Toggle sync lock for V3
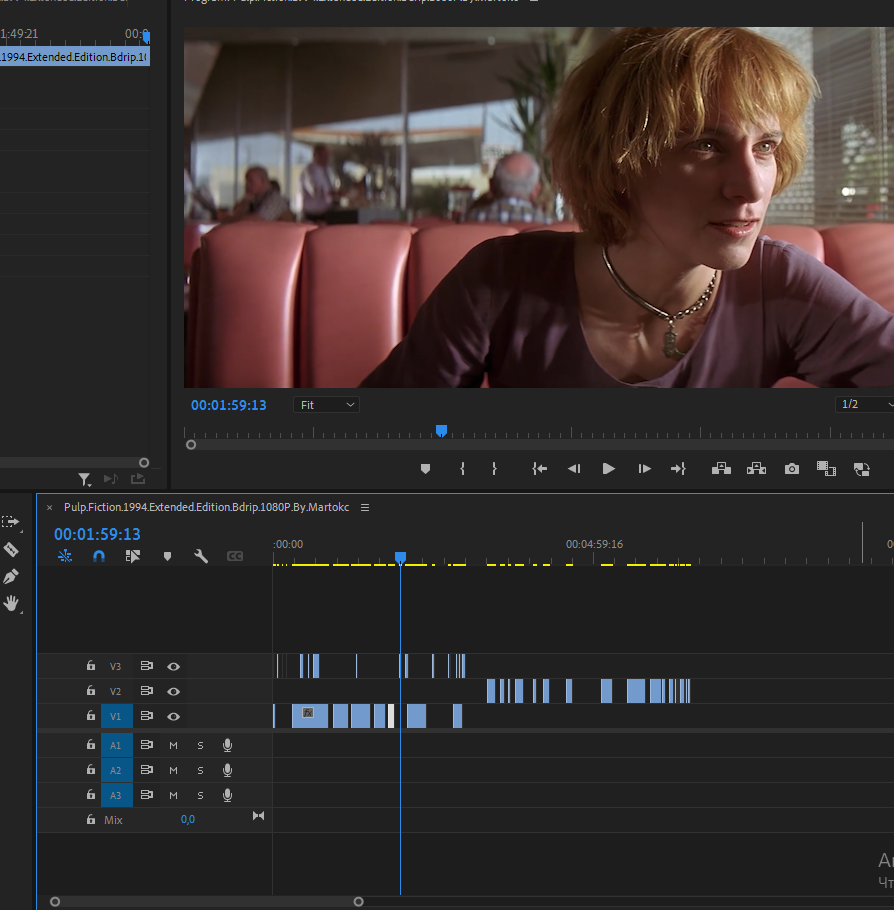Viewport: 894px width, 910px height. pos(147,666)
